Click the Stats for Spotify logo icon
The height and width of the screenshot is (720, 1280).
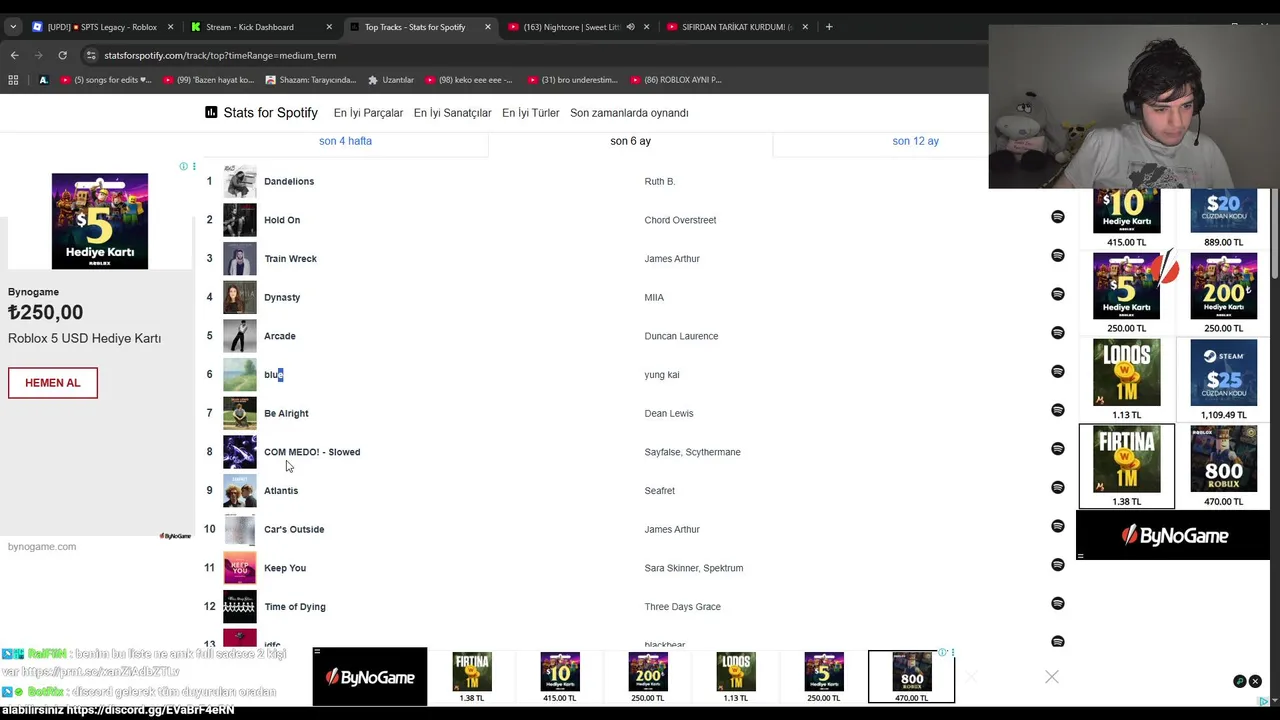[211, 113]
